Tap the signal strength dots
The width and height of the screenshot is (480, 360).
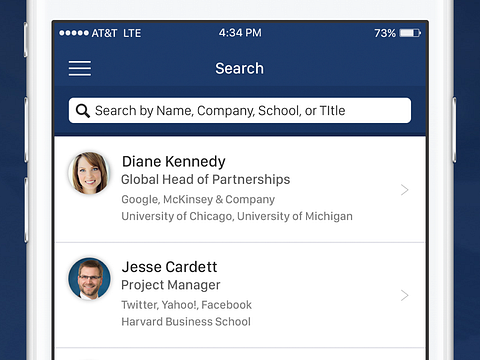(x=74, y=33)
